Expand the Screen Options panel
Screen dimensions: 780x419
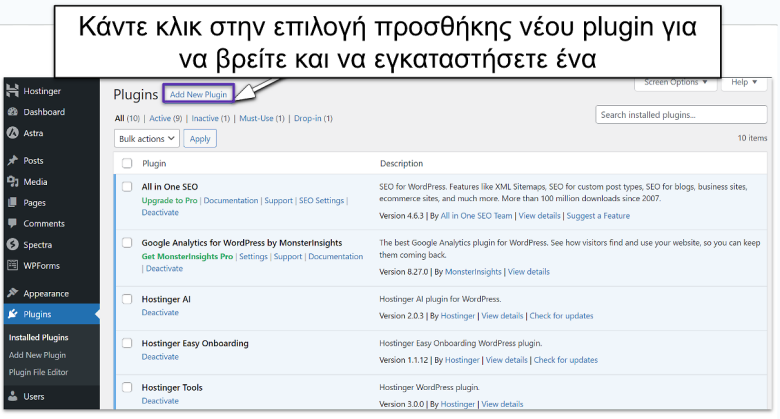[x=676, y=83]
